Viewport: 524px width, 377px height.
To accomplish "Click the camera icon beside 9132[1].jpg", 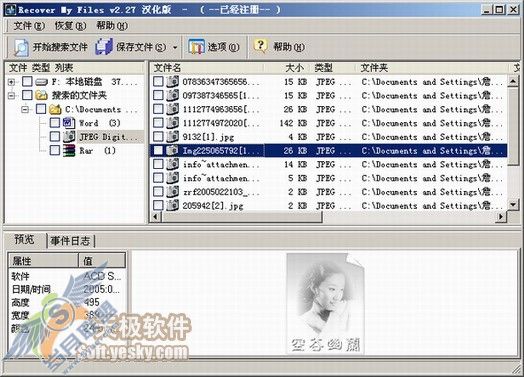I will pos(172,137).
